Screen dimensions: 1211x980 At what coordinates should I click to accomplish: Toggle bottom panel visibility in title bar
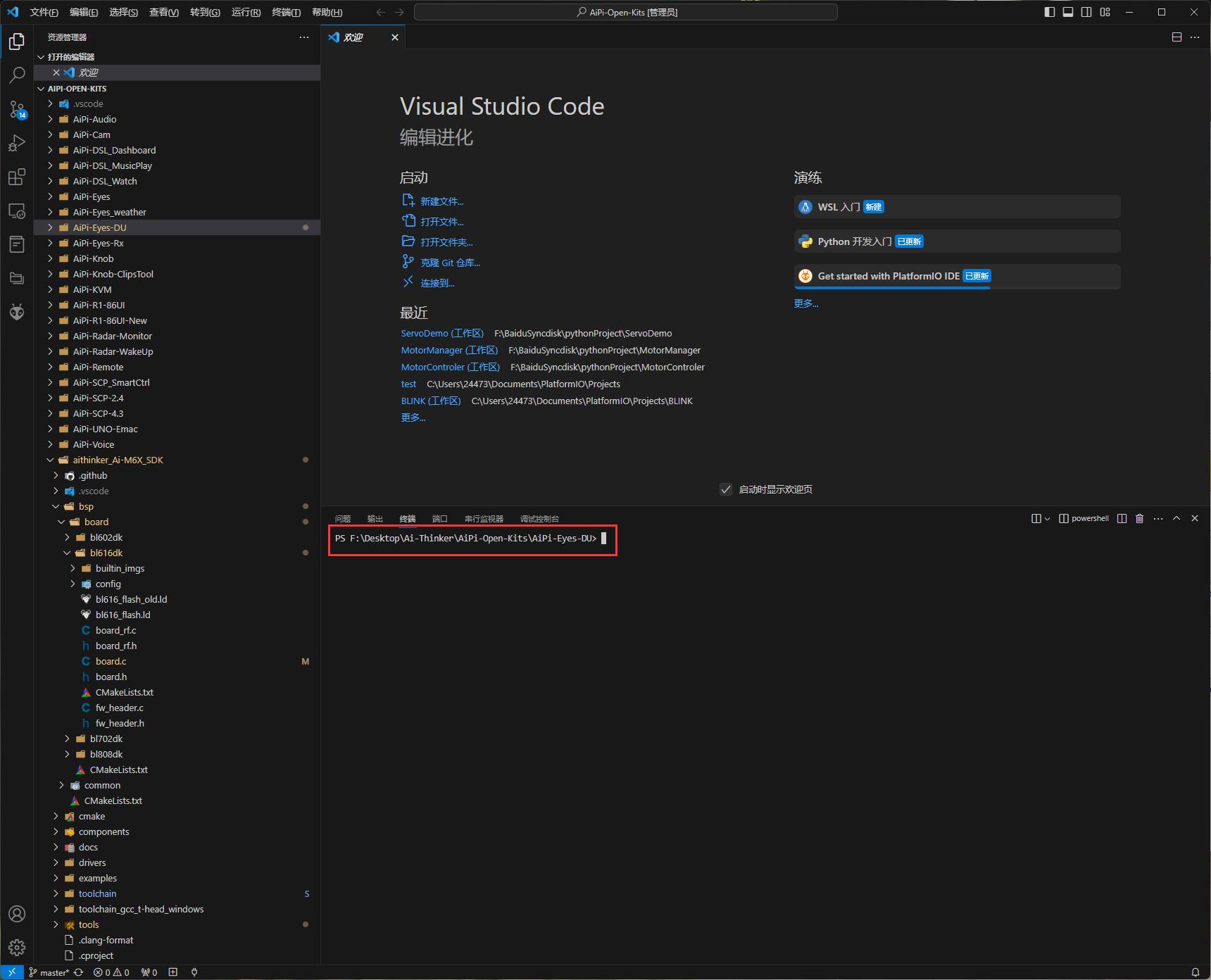click(x=1068, y=12)
